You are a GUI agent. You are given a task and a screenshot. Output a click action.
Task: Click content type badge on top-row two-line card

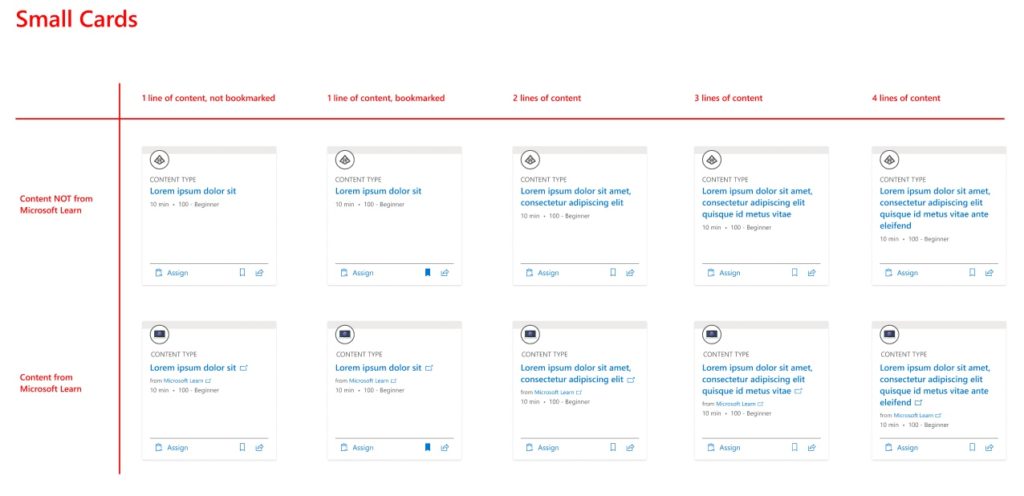coord(530,160)
